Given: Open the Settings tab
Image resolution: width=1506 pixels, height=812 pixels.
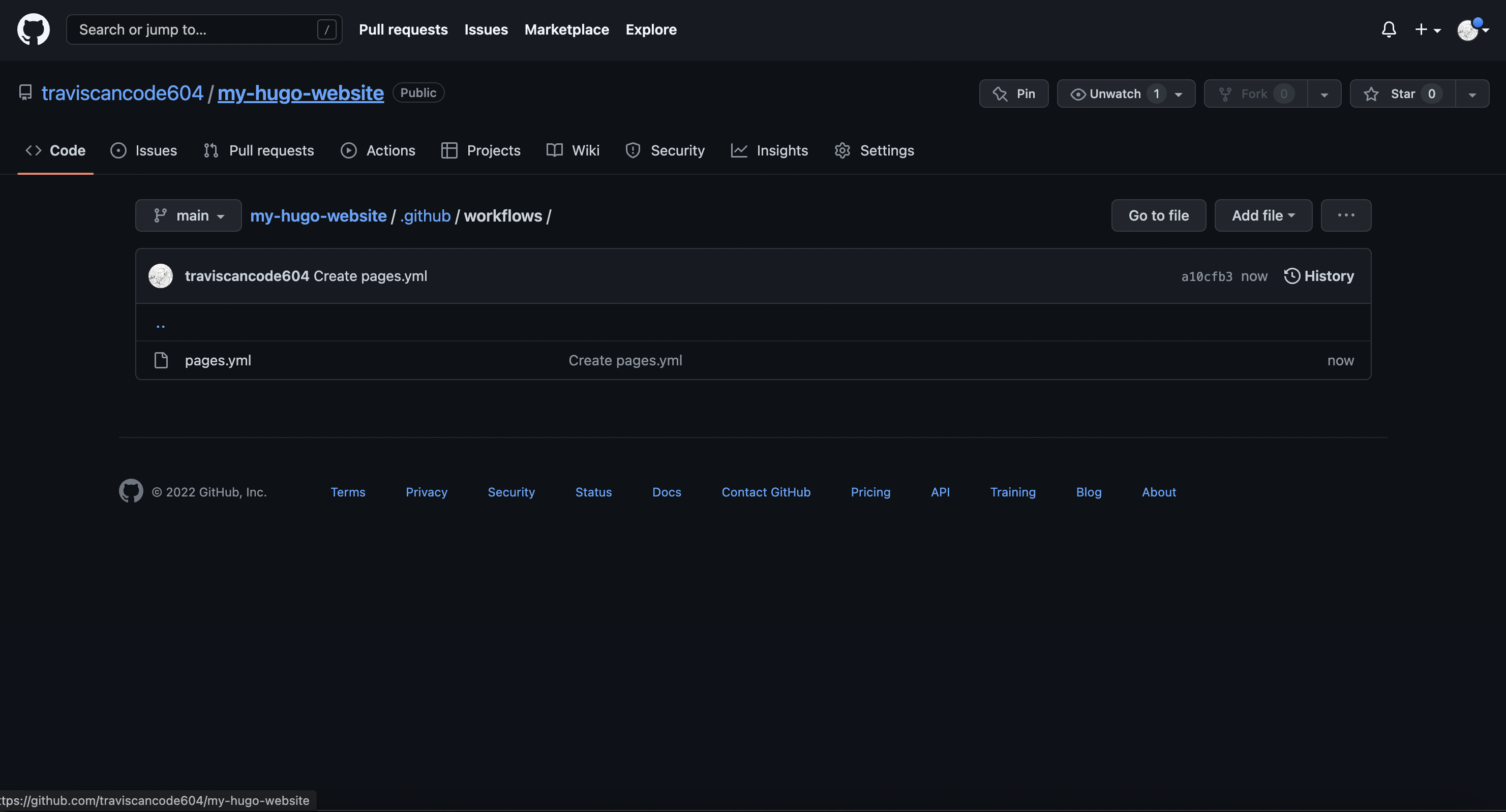Looking at the screenshot, I should (874, 150).
